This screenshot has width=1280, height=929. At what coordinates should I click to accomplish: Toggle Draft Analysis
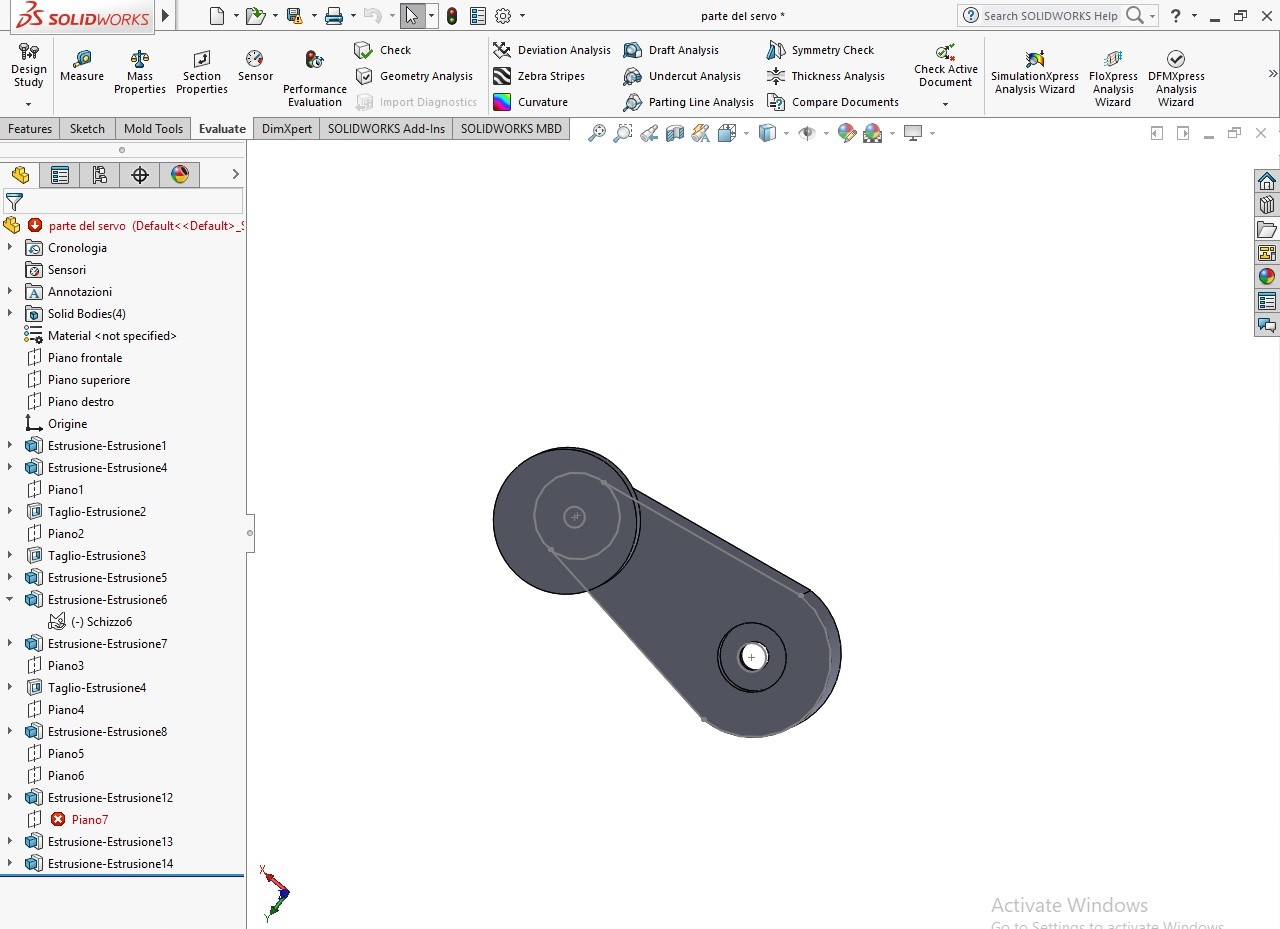point(671,50)
